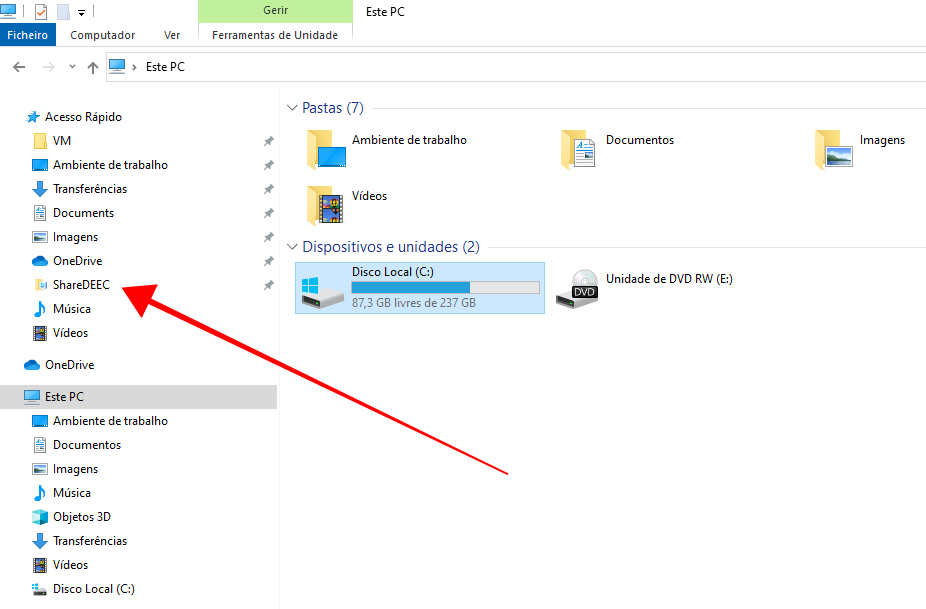Click the Disco Local (C:) storage usage bar
The width and height of the screenshot is (926, 609).
(445, 288)
